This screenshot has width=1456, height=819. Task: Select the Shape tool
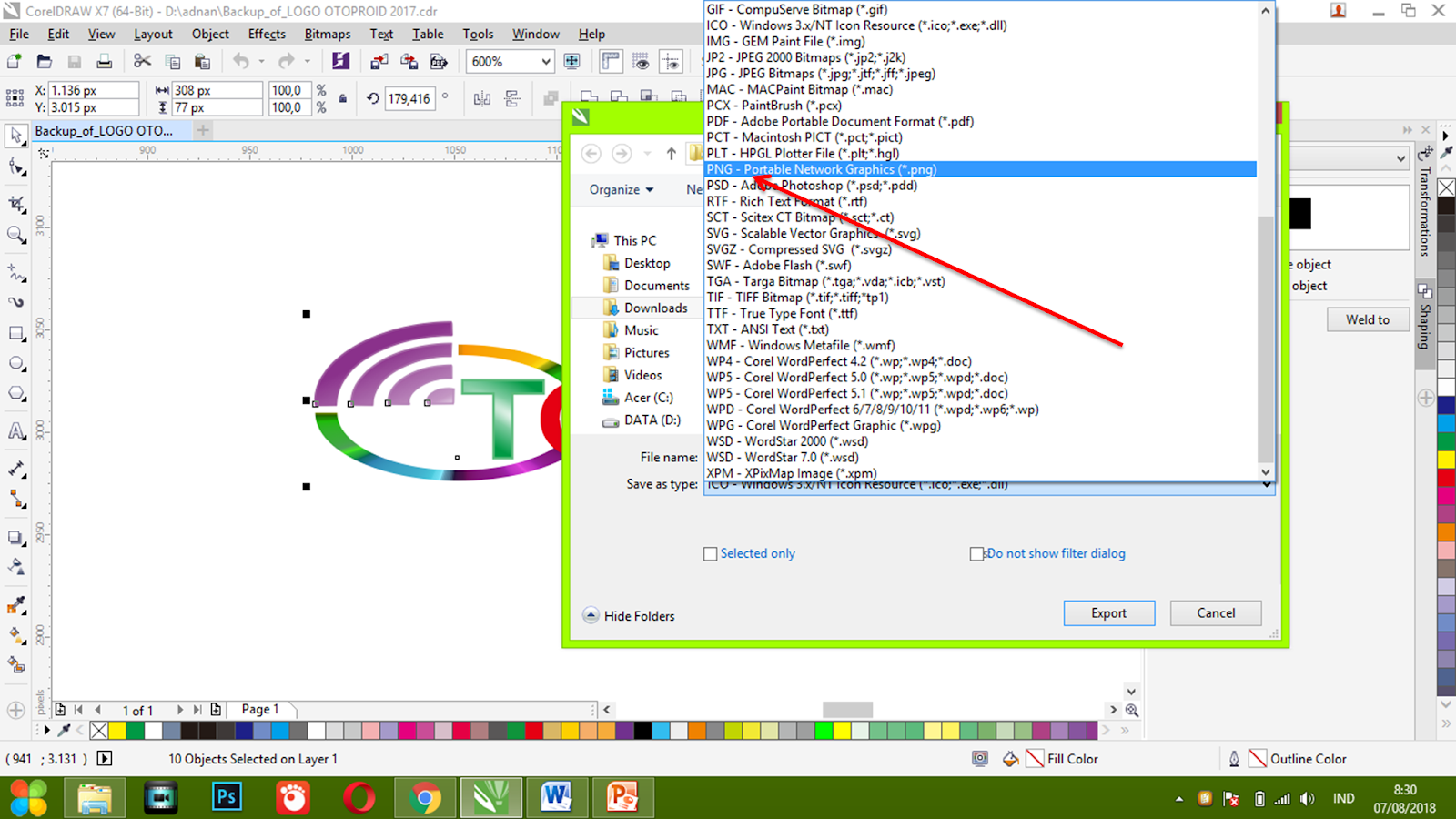(16, 167)
